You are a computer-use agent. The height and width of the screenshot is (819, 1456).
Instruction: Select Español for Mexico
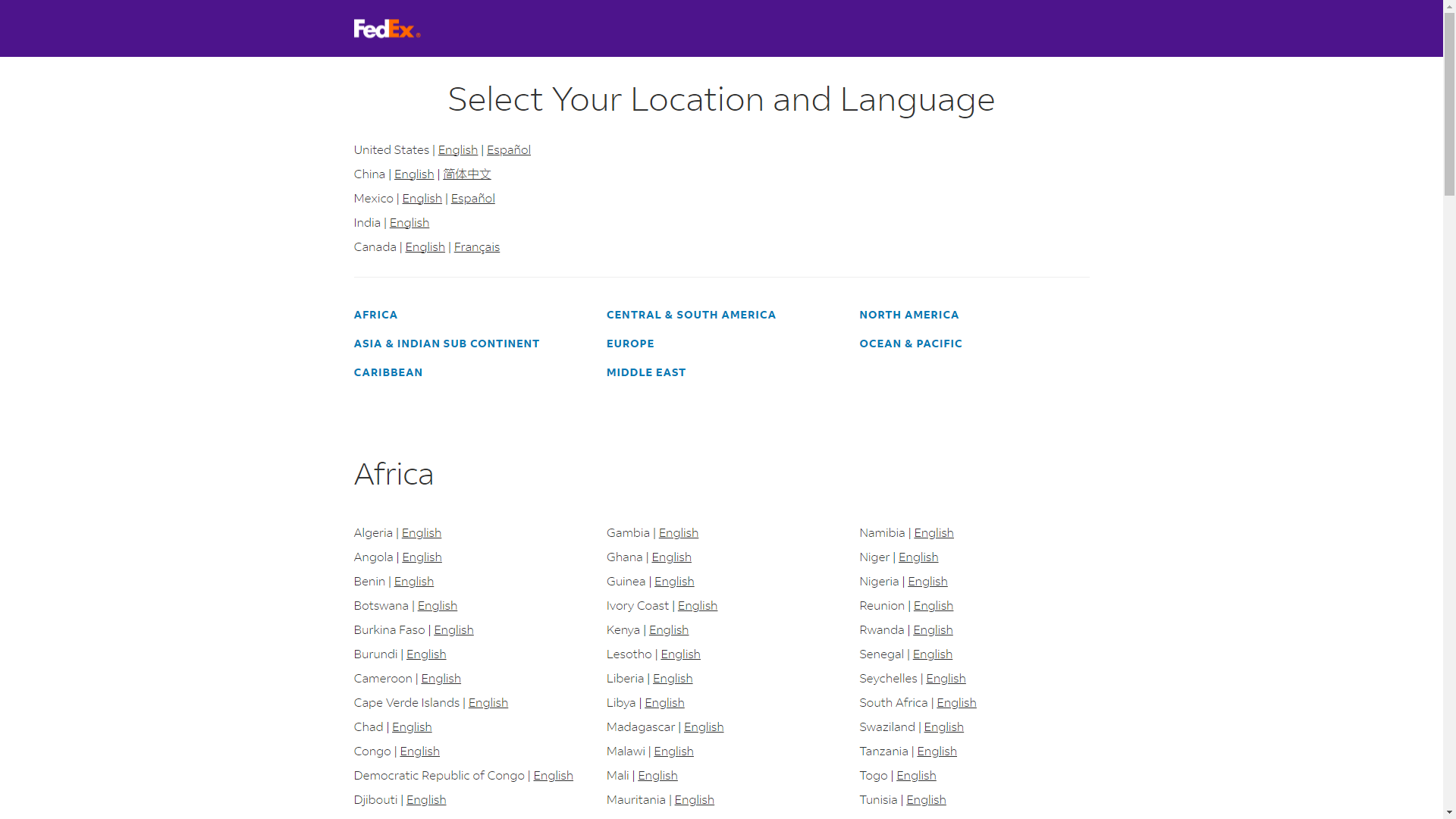click(472, 198)
